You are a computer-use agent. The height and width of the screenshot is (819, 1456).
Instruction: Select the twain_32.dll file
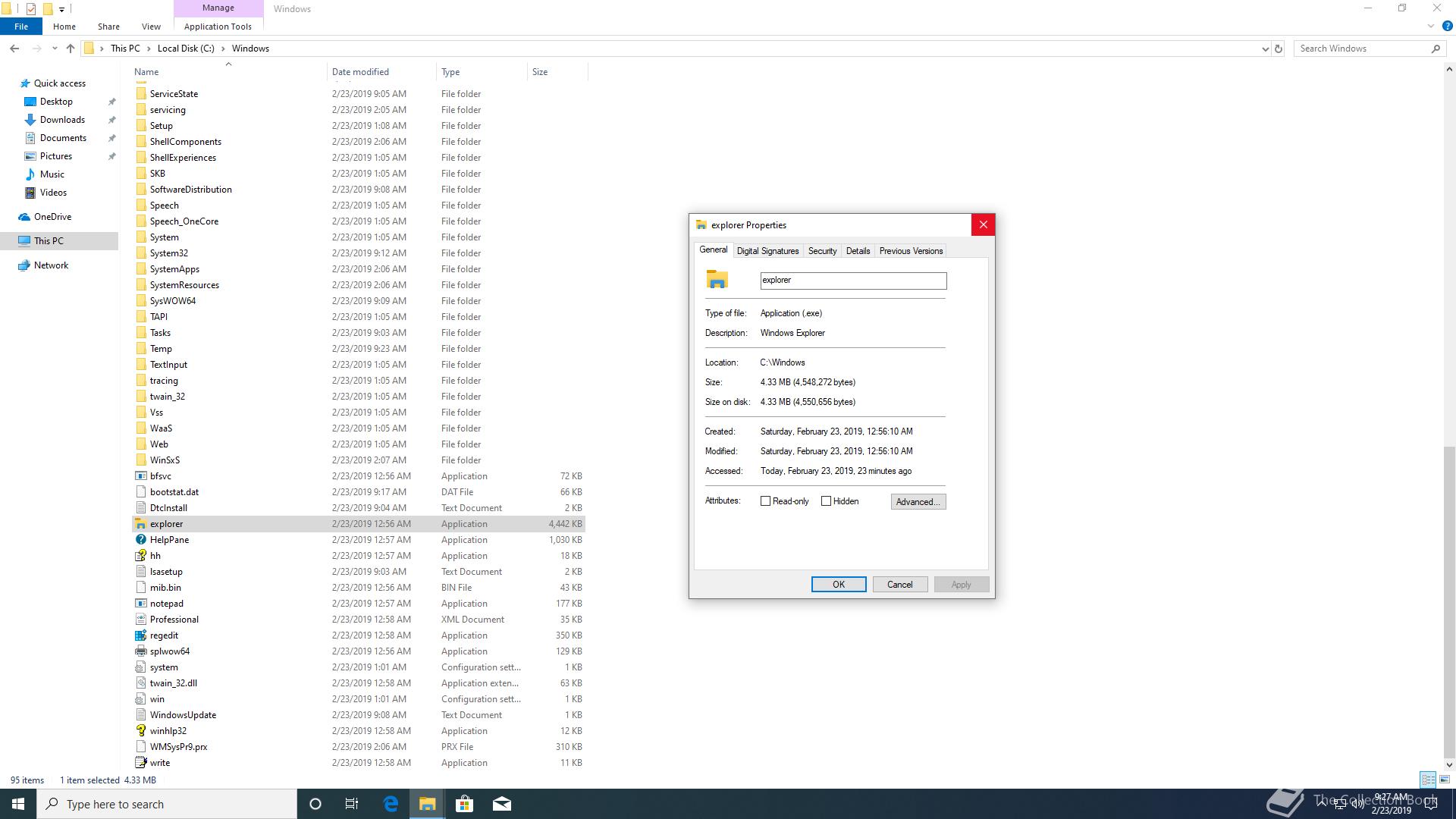(x=359, y=683)
